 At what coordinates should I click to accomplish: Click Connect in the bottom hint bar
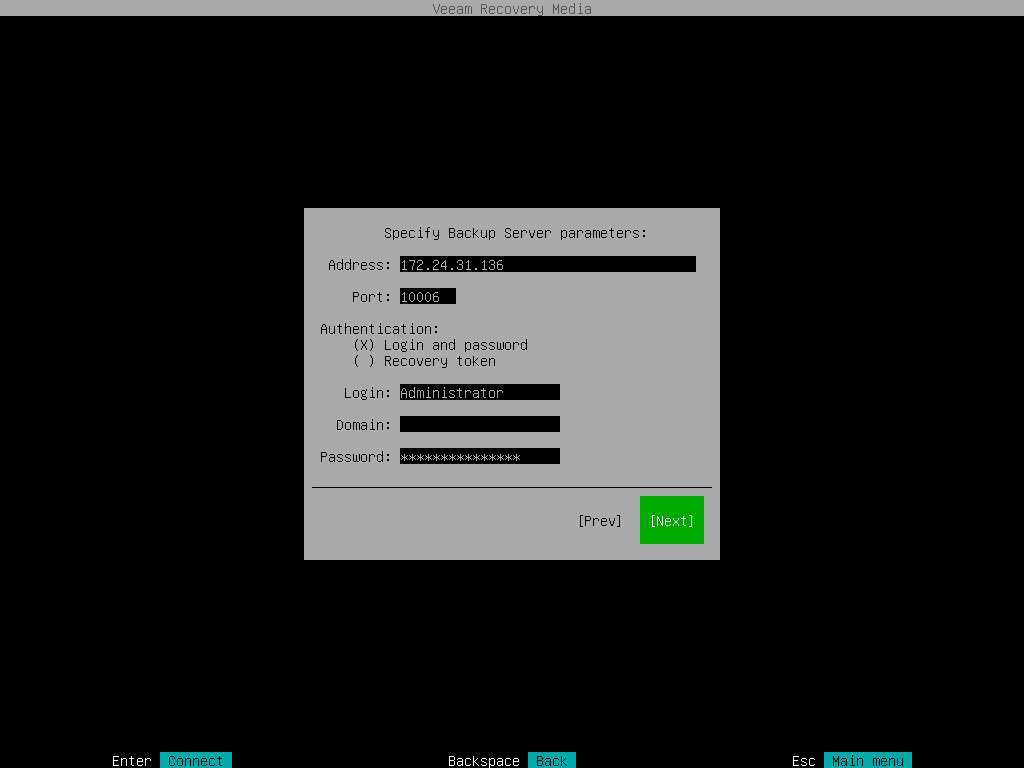pyautogui.click(x=195, y=760)
